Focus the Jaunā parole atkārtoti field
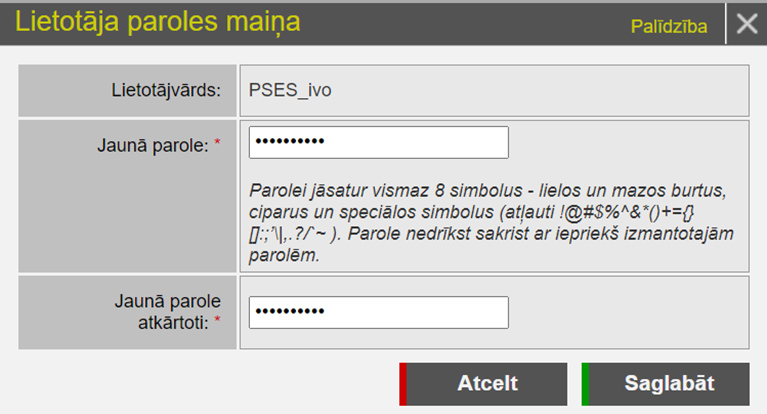The image size is (767, 414). pyautogui.click(x=379, y=312)
